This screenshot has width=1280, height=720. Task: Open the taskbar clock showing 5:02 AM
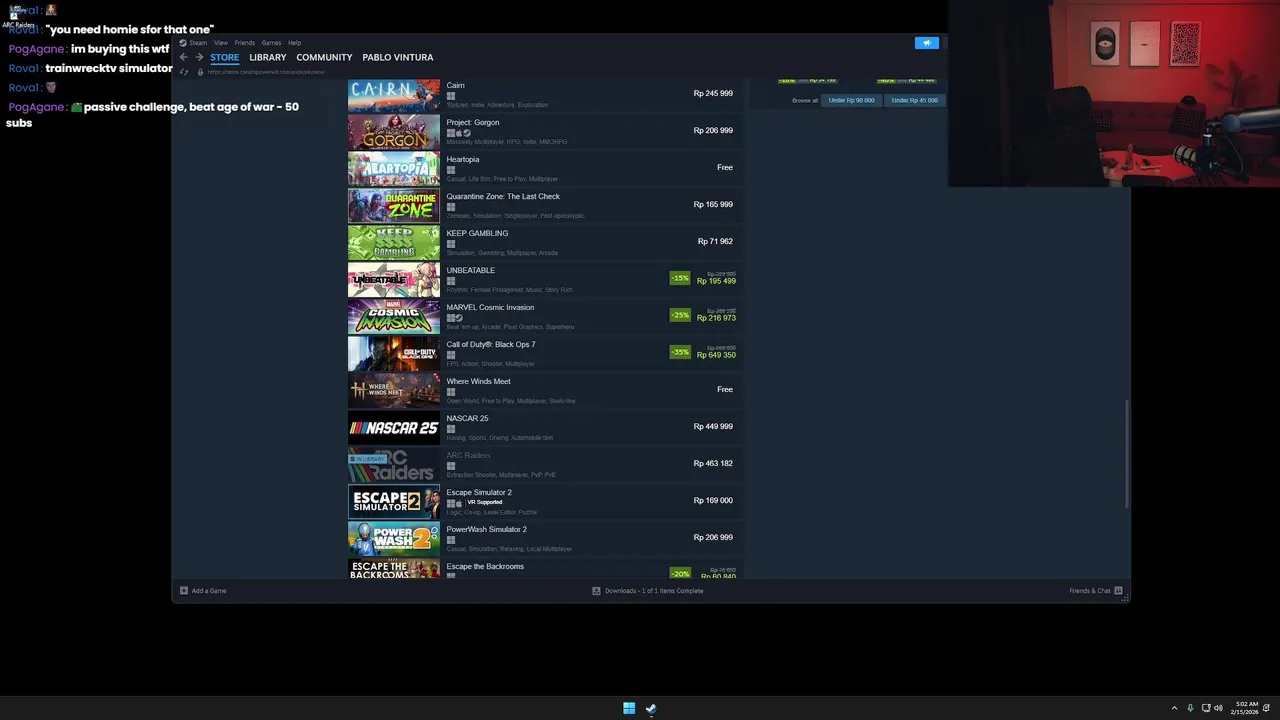tap(1246, 708)
